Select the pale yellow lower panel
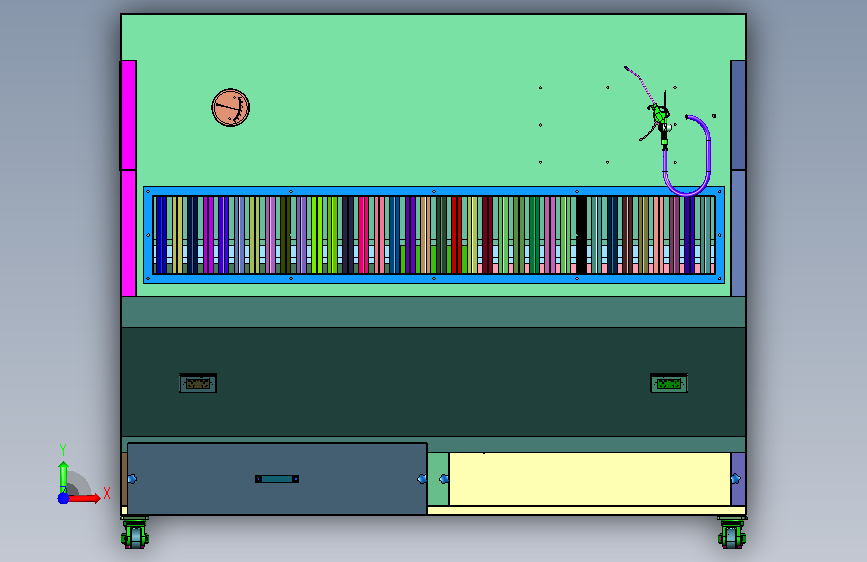 pos(590,479)
